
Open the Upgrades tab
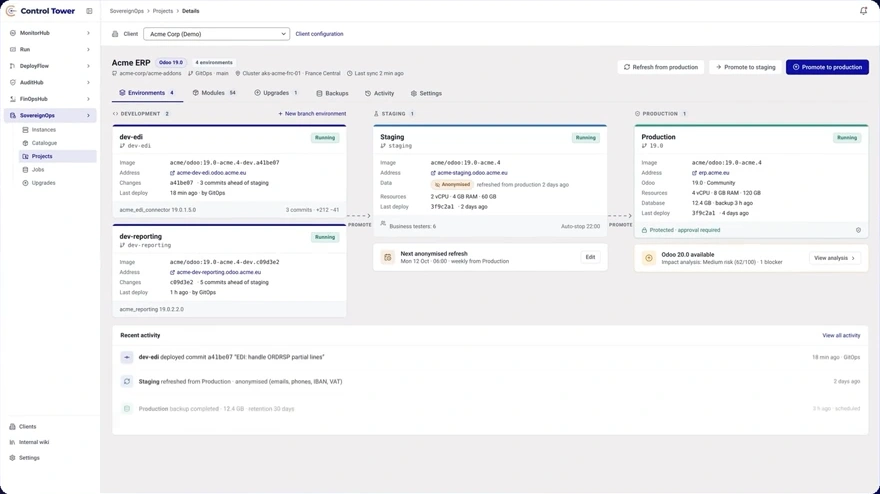(276, 93)
